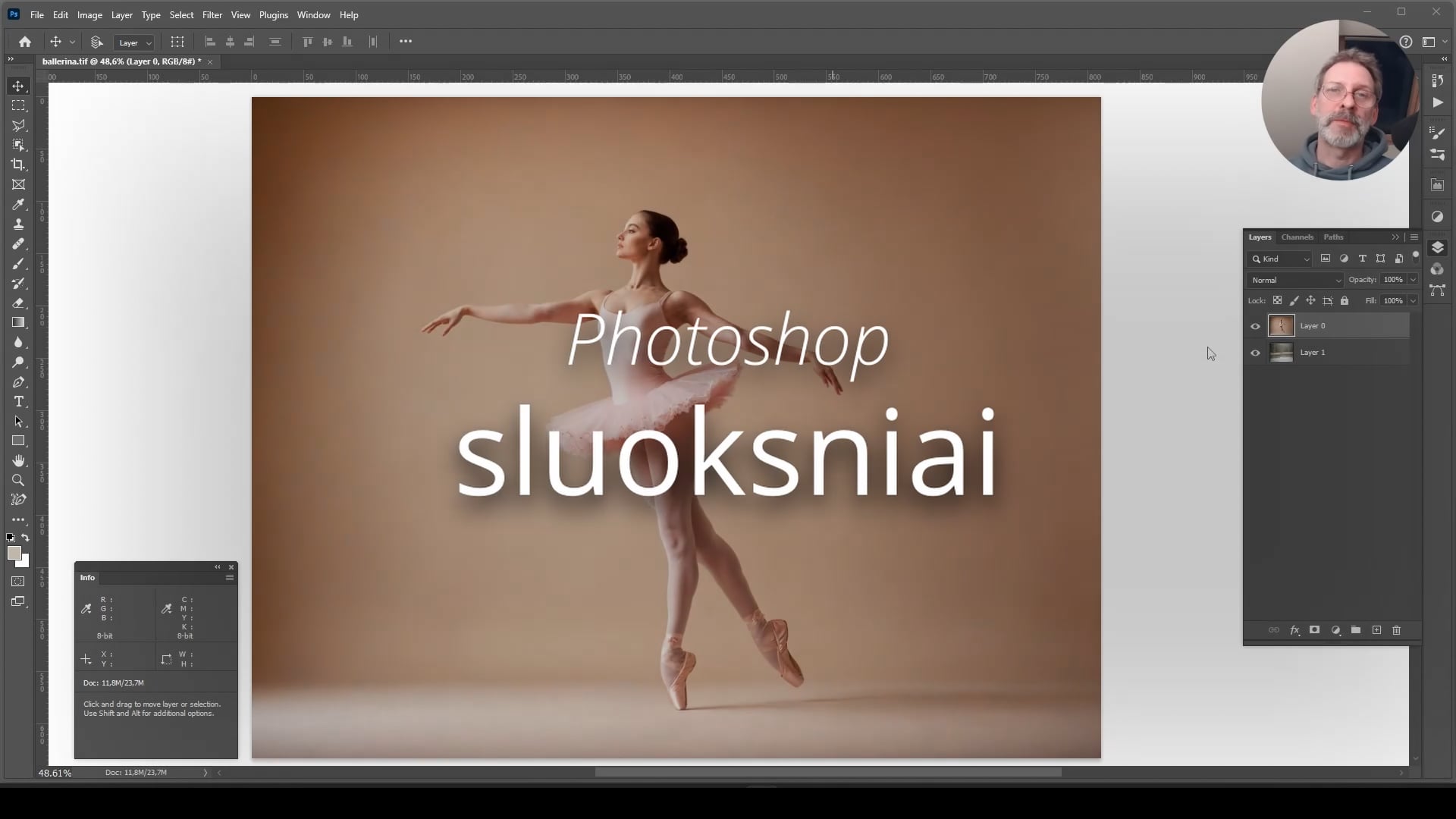Open the File menu
The image size is (1456, 819).
tap(36, 15)
